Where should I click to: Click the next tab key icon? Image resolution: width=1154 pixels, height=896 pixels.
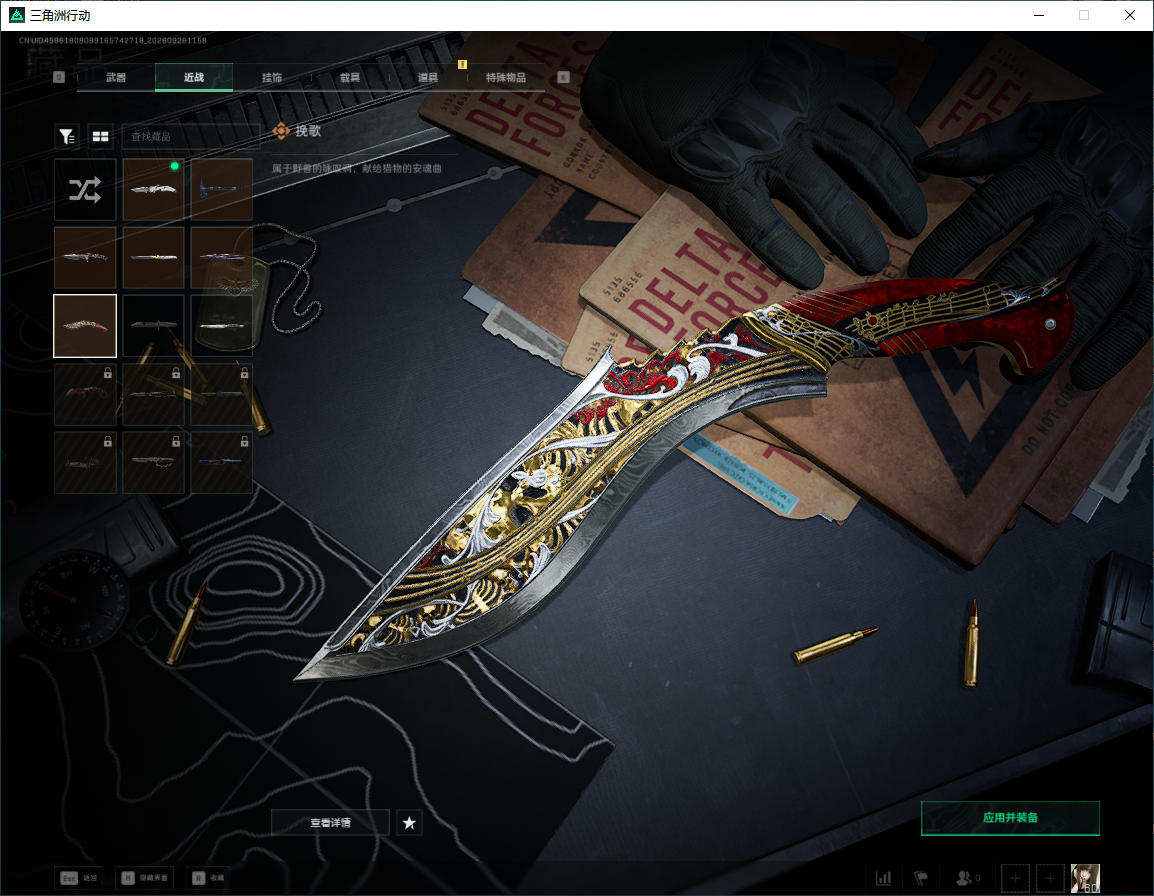[x=564, y=77]
